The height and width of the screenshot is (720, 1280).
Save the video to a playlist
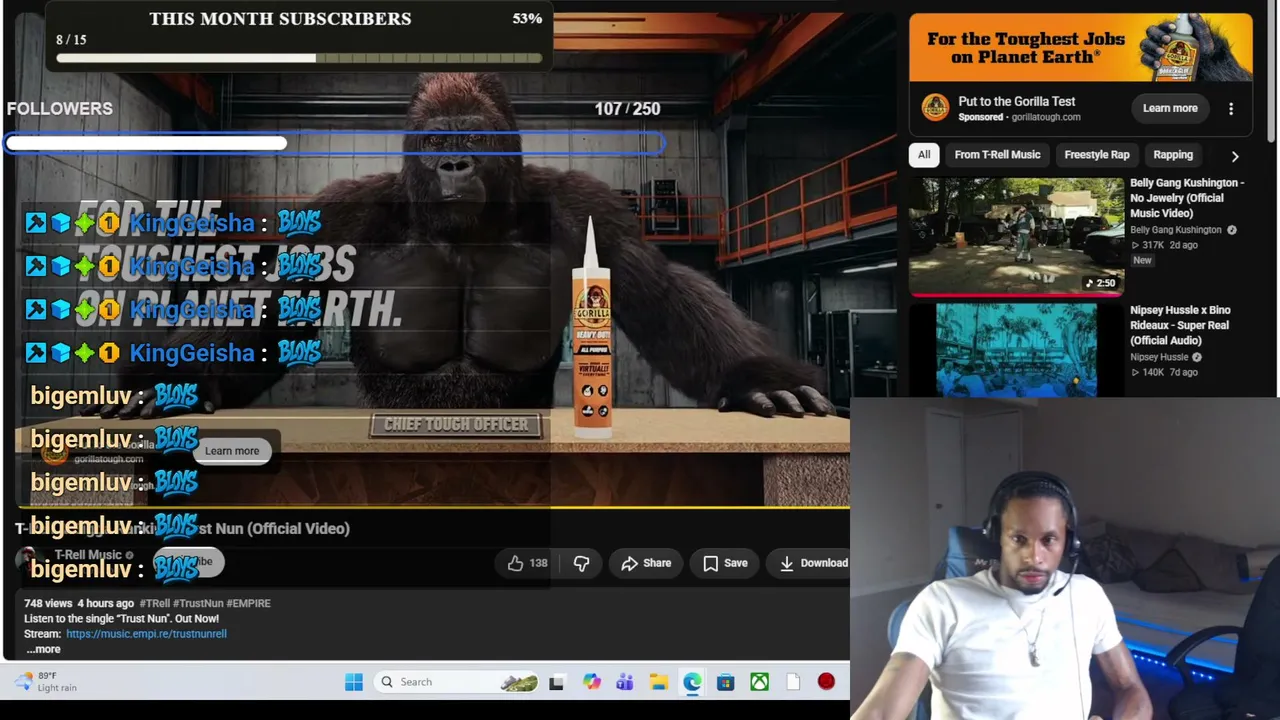coord(725,563)
